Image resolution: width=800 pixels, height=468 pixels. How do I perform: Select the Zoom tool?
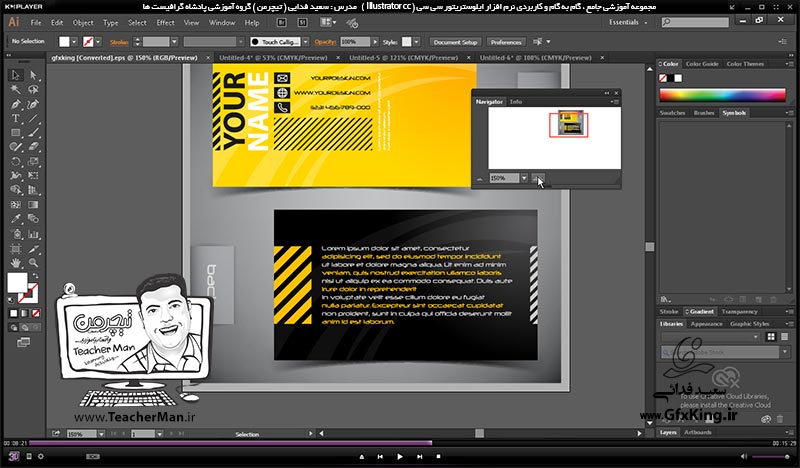tap(33, 263)
